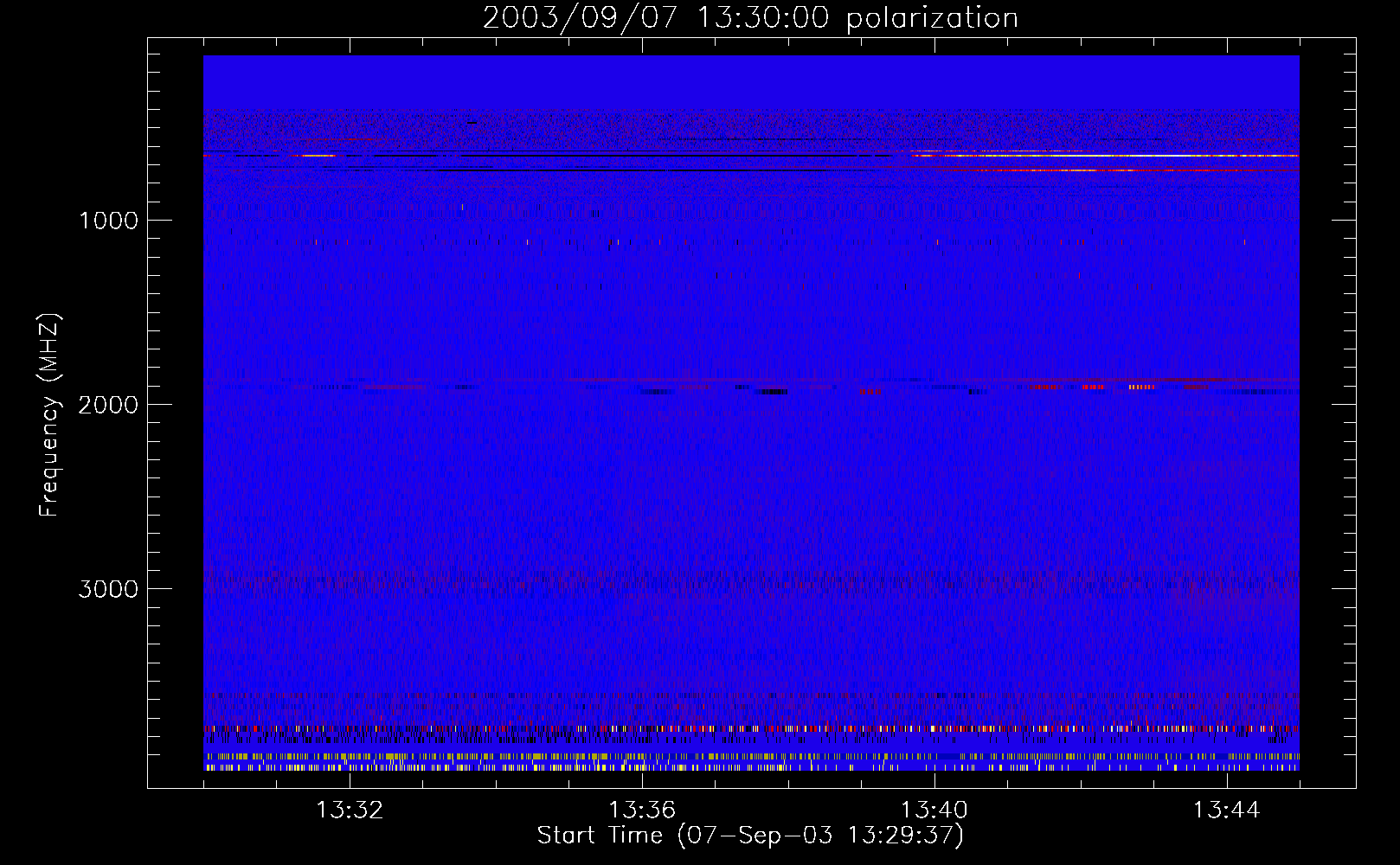This screenshot has width=1400, height=865.
Task: Click the 13:44 time tick label
Action: 1227,811
